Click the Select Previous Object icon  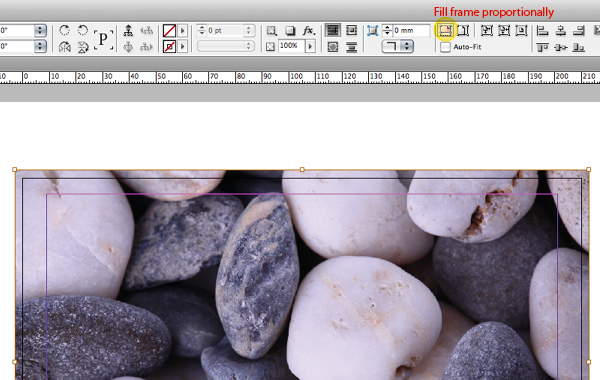pos(146,31)
